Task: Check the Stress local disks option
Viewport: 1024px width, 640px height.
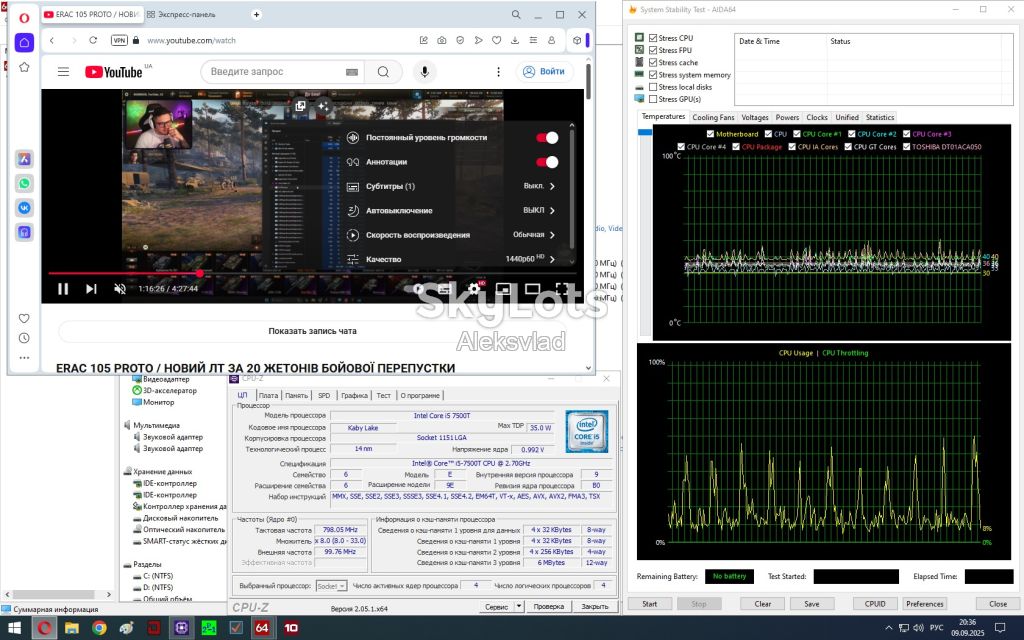Action: click(x=653, y=87)
